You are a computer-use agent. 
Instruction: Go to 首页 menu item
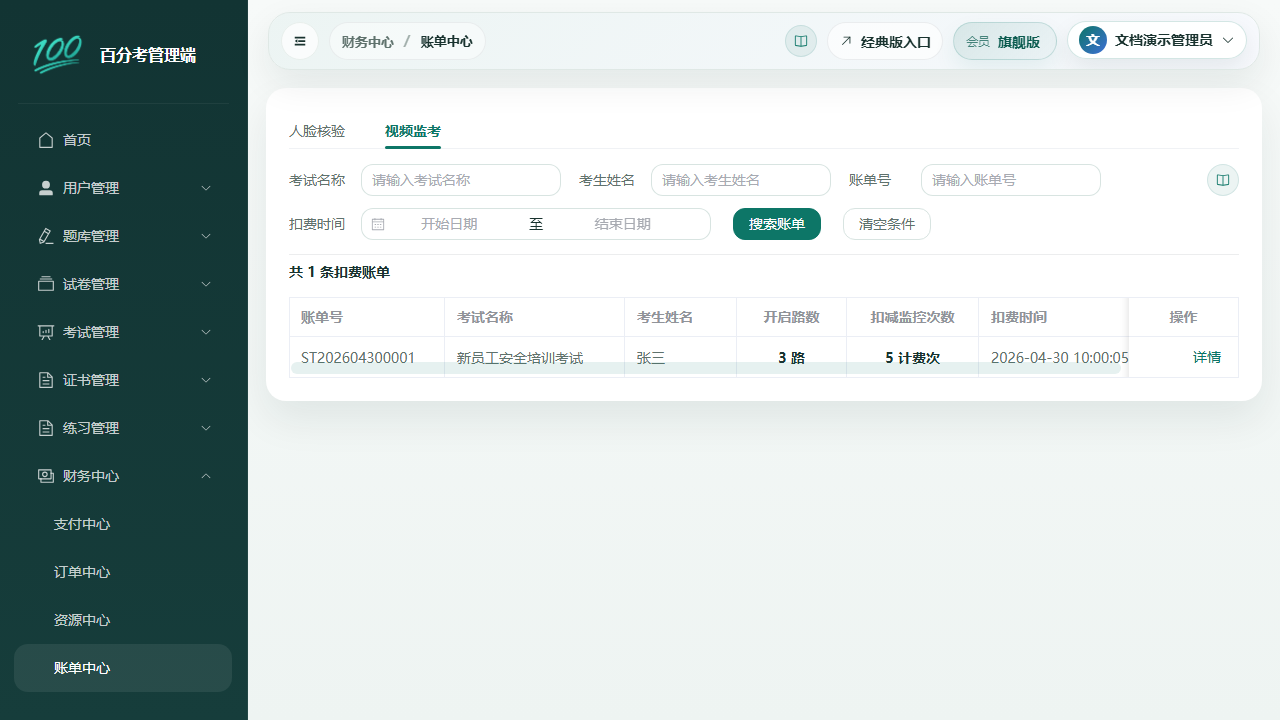123,140
